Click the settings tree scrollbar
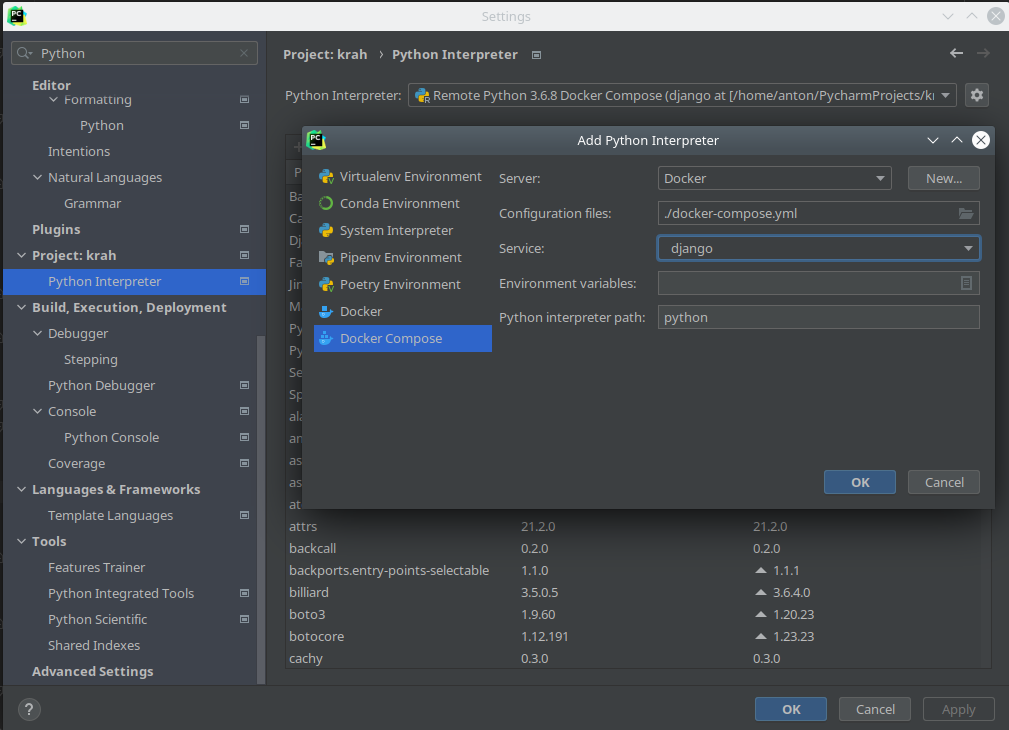Screen dimensions: 1009x730 pyautogui.click(x=261, y=509)
